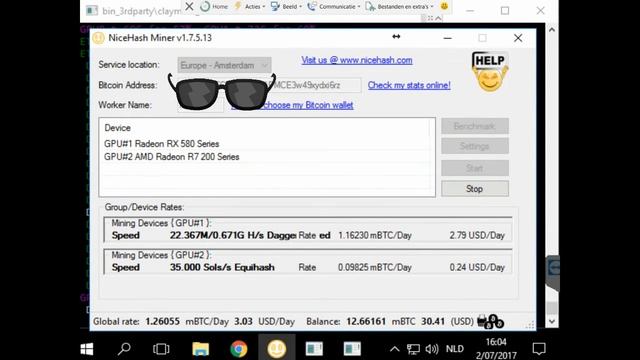The image size is (640, 360).
Task: Open Action Center notifications
Action: (539, 349)
